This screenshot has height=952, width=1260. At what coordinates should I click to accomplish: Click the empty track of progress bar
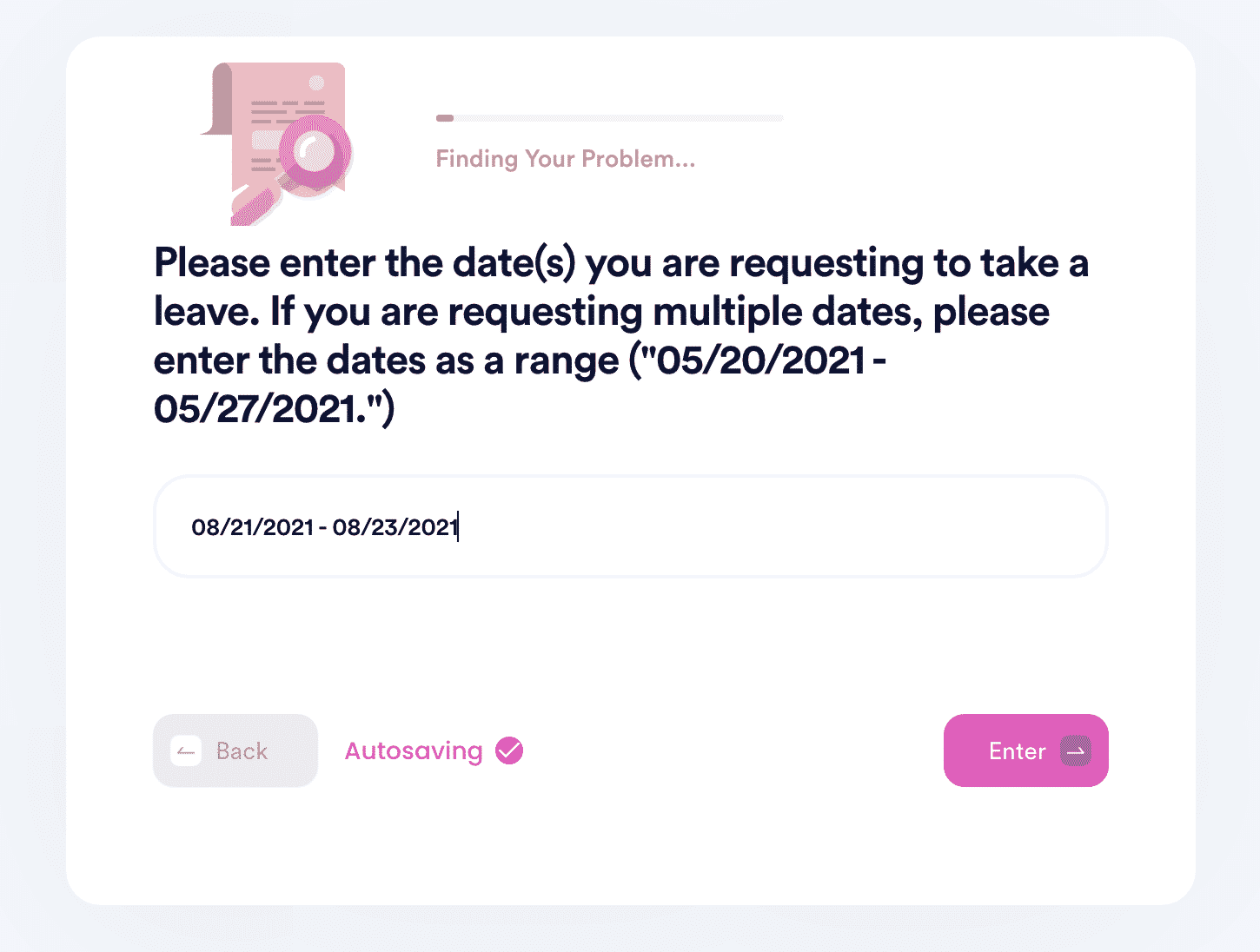click(x=619, y=118)
